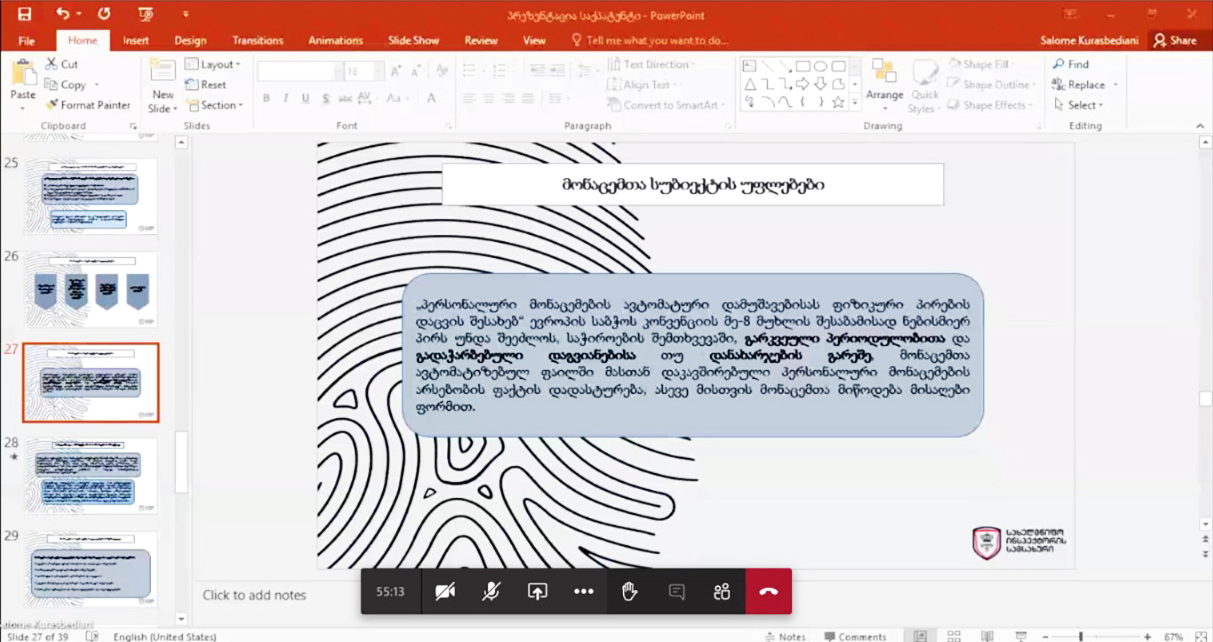Unmute the microphone in call bar
The height and width of the screenshot is (642, 1213).
(491, 592)
